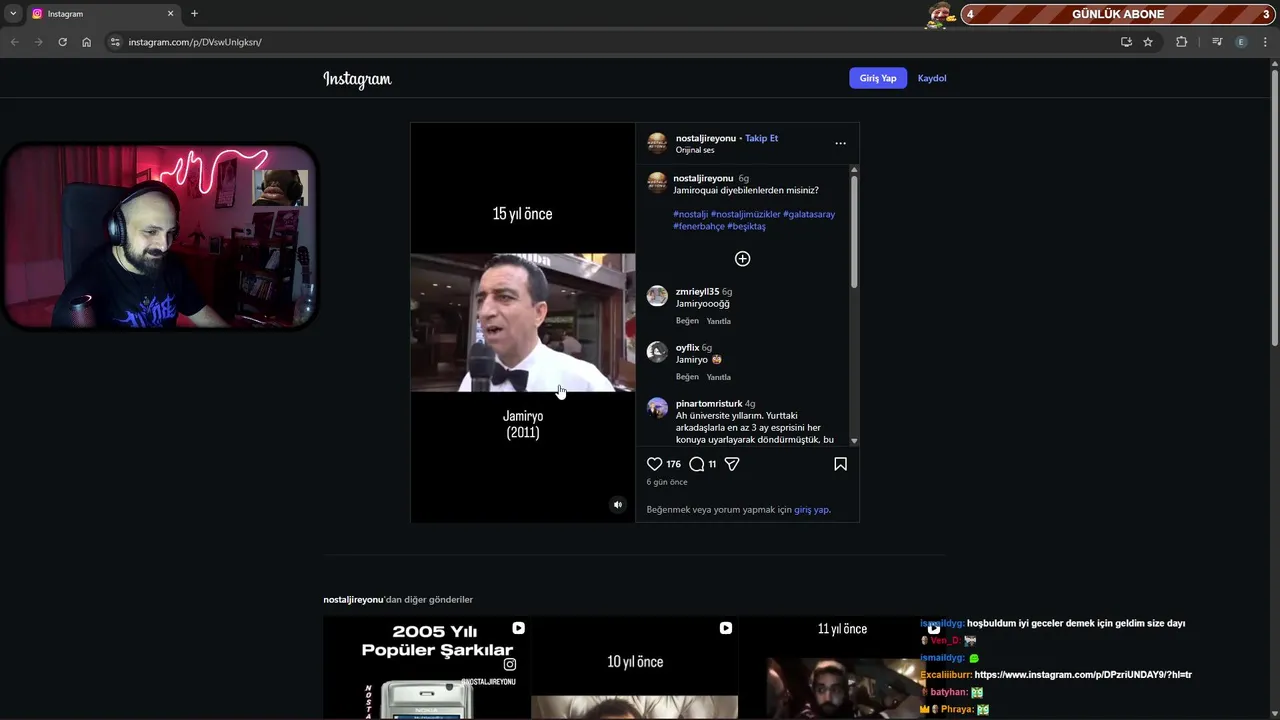The image size is (1280, 720).
Task: Go forward in browser history
Action: pos(38,42)
